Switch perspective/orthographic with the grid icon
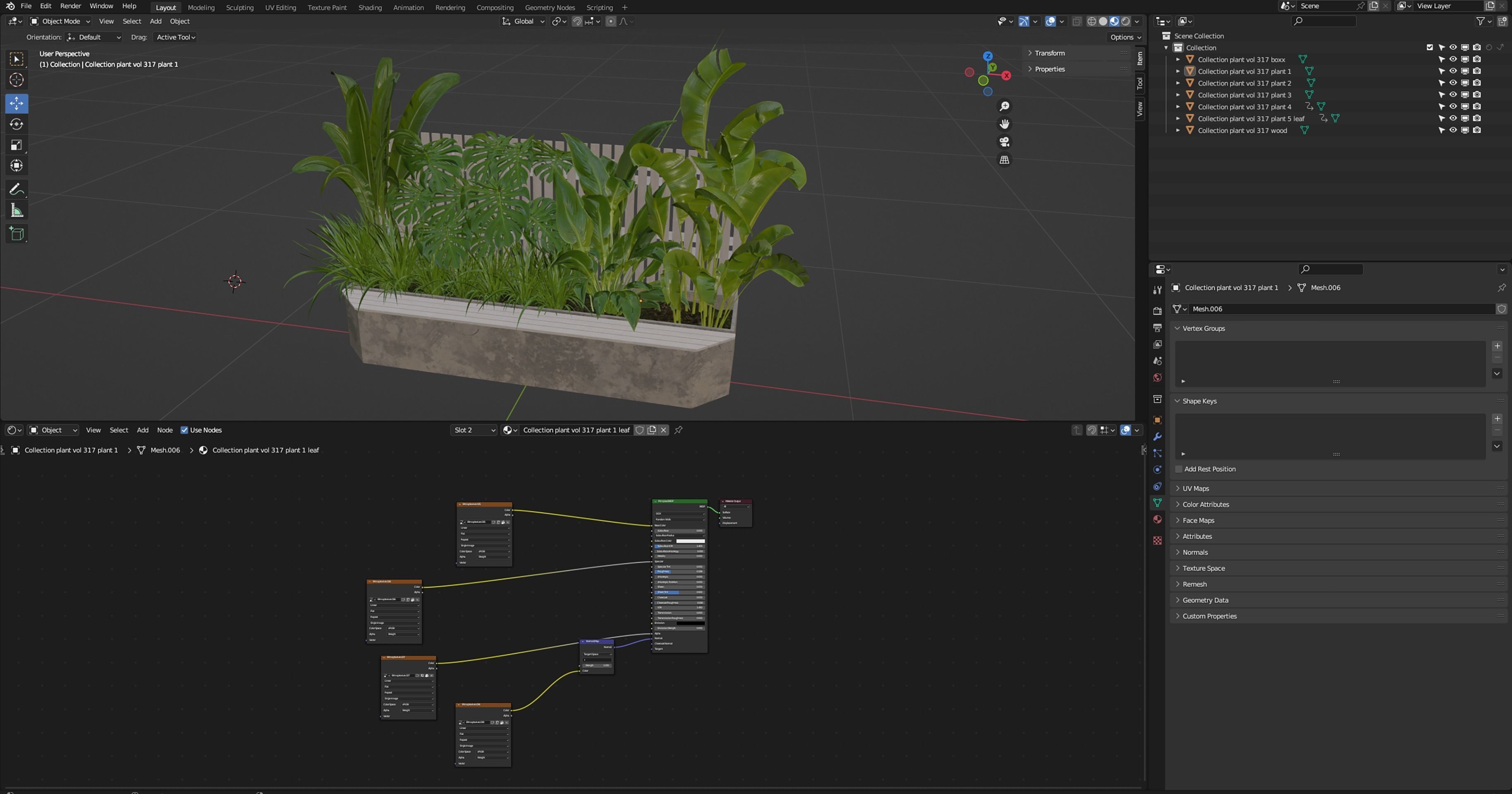Image resolution: width=1512 pixels, height=794 pixels. click(1004, 160)
